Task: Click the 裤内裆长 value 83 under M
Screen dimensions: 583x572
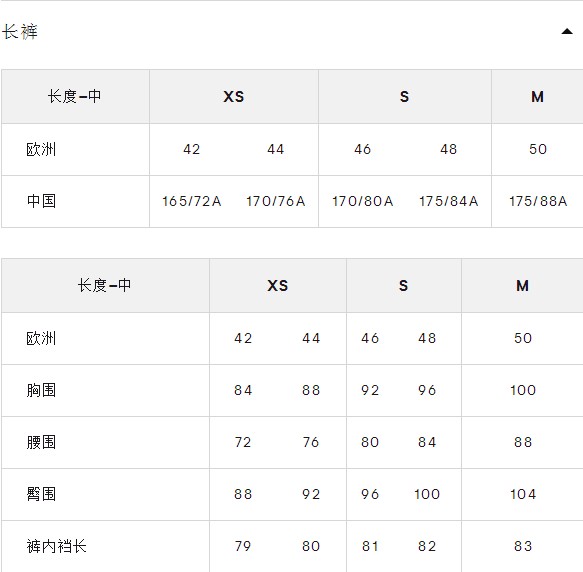Action: coord(523,546)
